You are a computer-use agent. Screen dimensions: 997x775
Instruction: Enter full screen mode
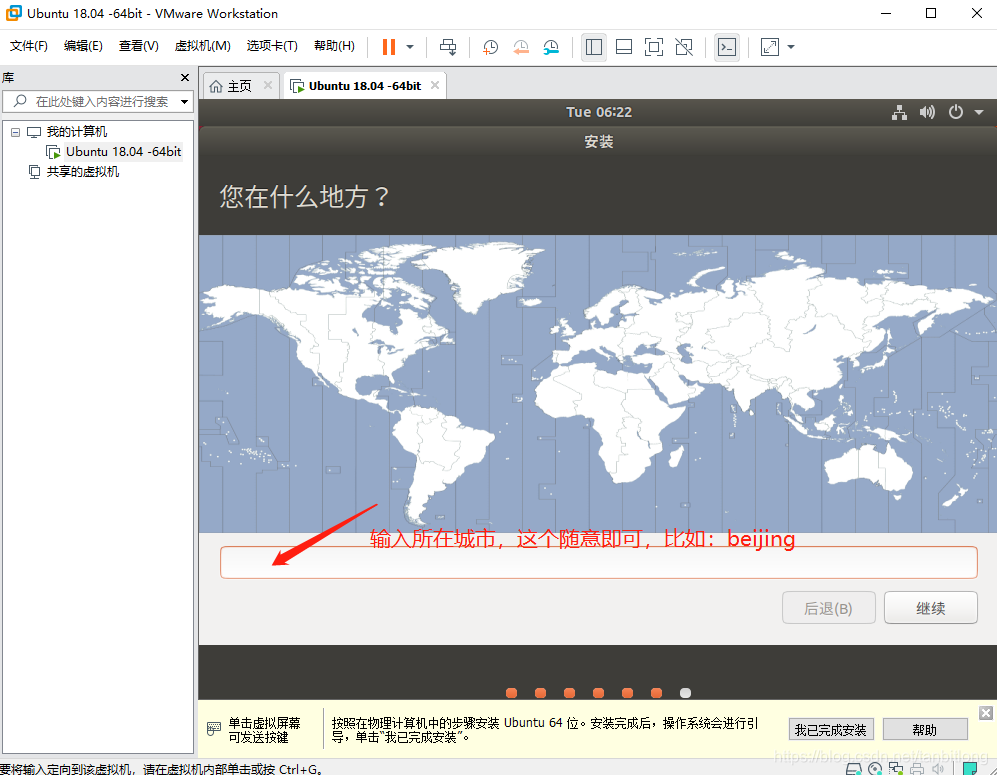(x=654, y=47)
